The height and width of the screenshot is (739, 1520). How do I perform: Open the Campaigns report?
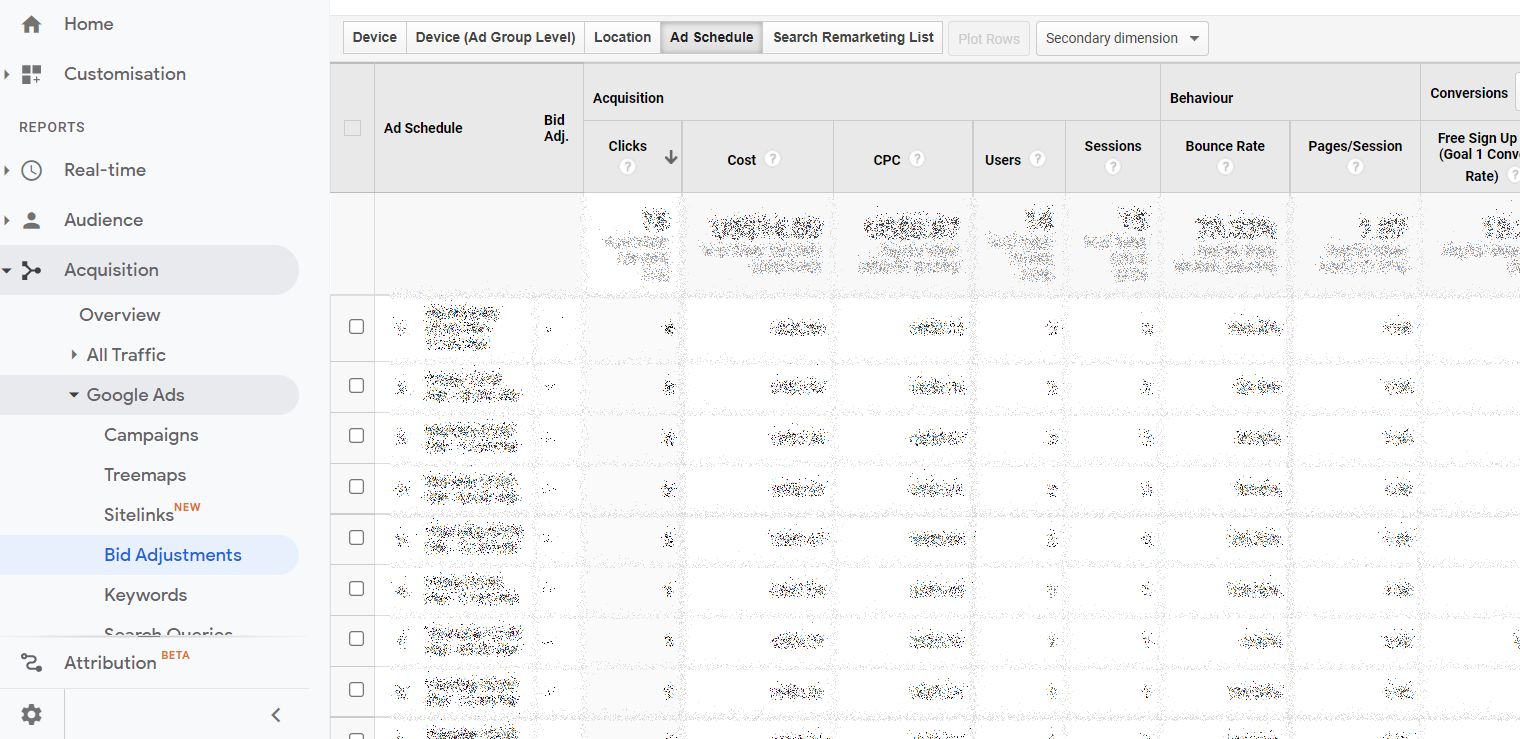click(x=151, y=434)
